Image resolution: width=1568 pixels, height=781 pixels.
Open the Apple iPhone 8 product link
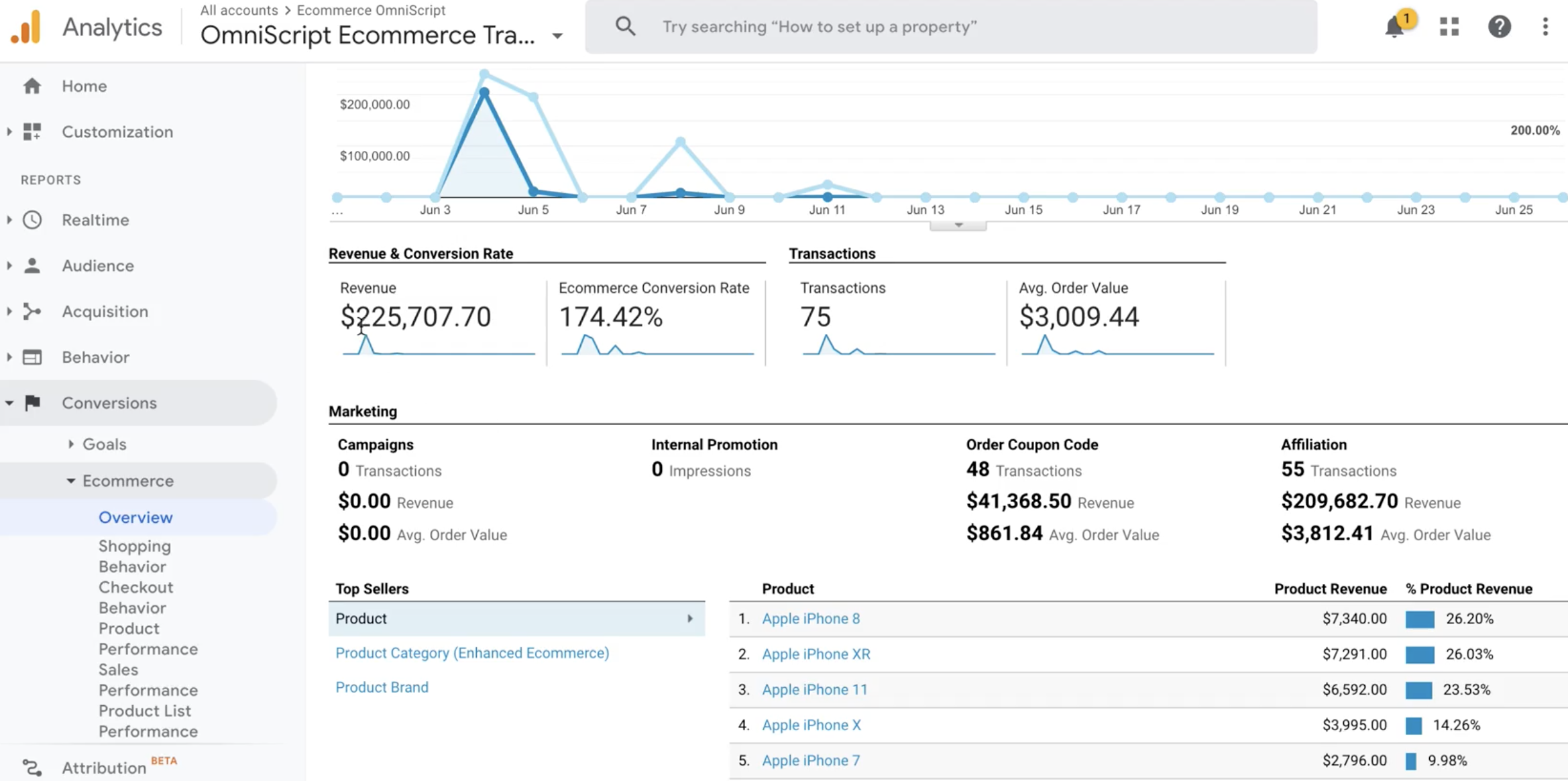811,619
